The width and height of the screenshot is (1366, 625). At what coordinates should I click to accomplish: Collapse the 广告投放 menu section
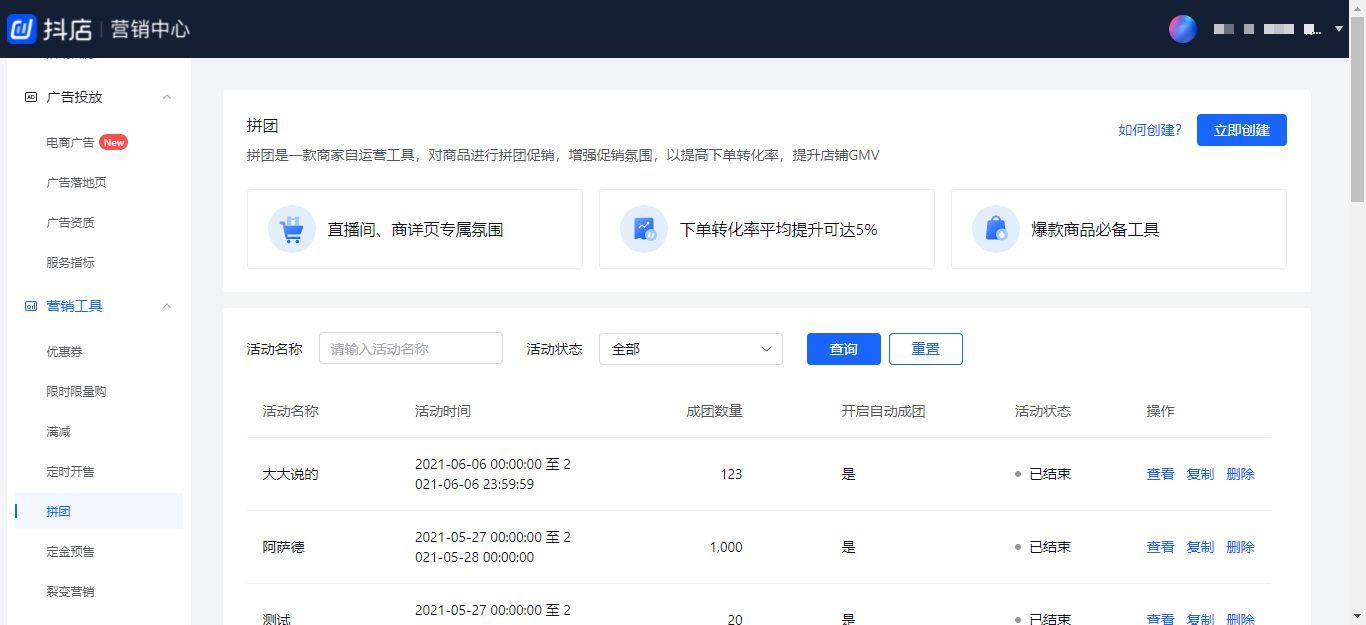(x=167, y=97)
